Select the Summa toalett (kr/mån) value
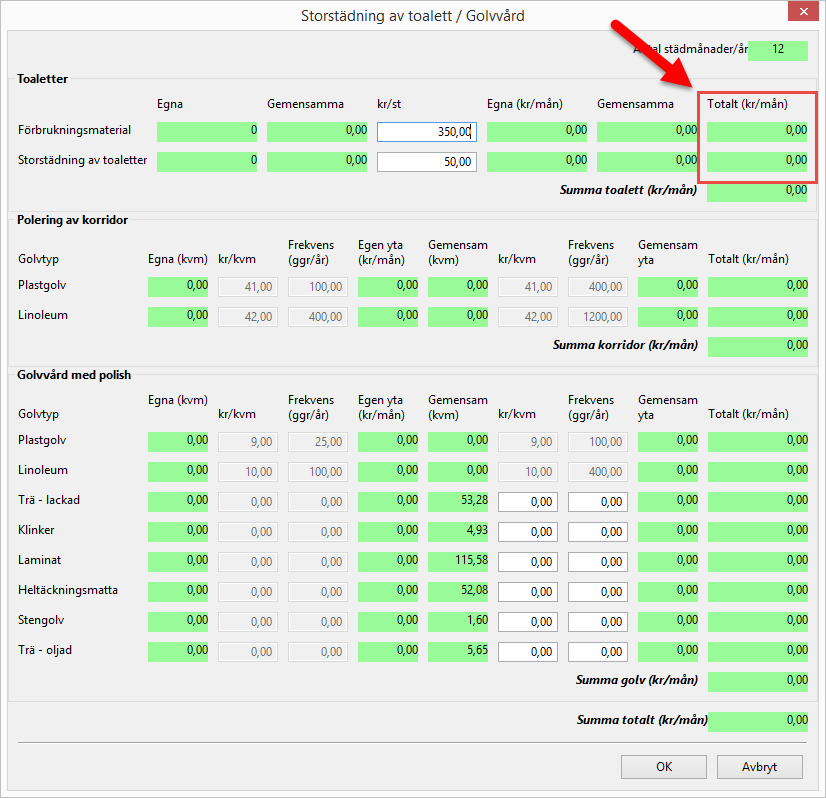826x798 pixels. [x=757, y=191]
